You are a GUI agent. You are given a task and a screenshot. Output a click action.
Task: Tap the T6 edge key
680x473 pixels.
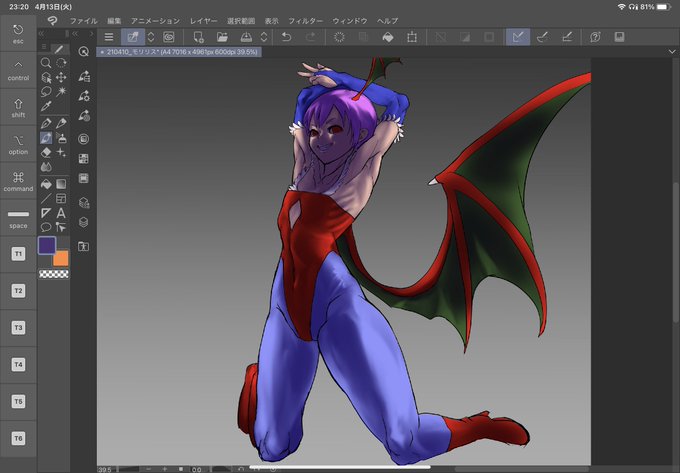[x=18, y=438]
